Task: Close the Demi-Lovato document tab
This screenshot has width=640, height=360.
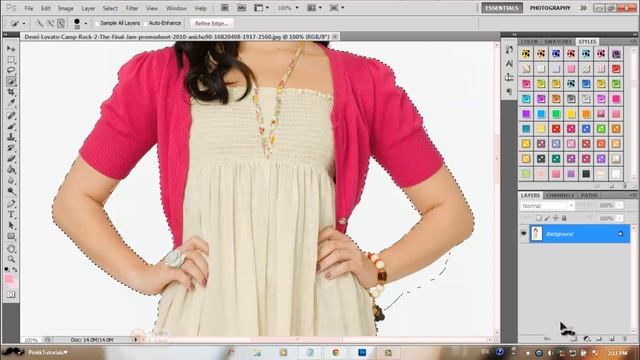Action: point(335,36)
